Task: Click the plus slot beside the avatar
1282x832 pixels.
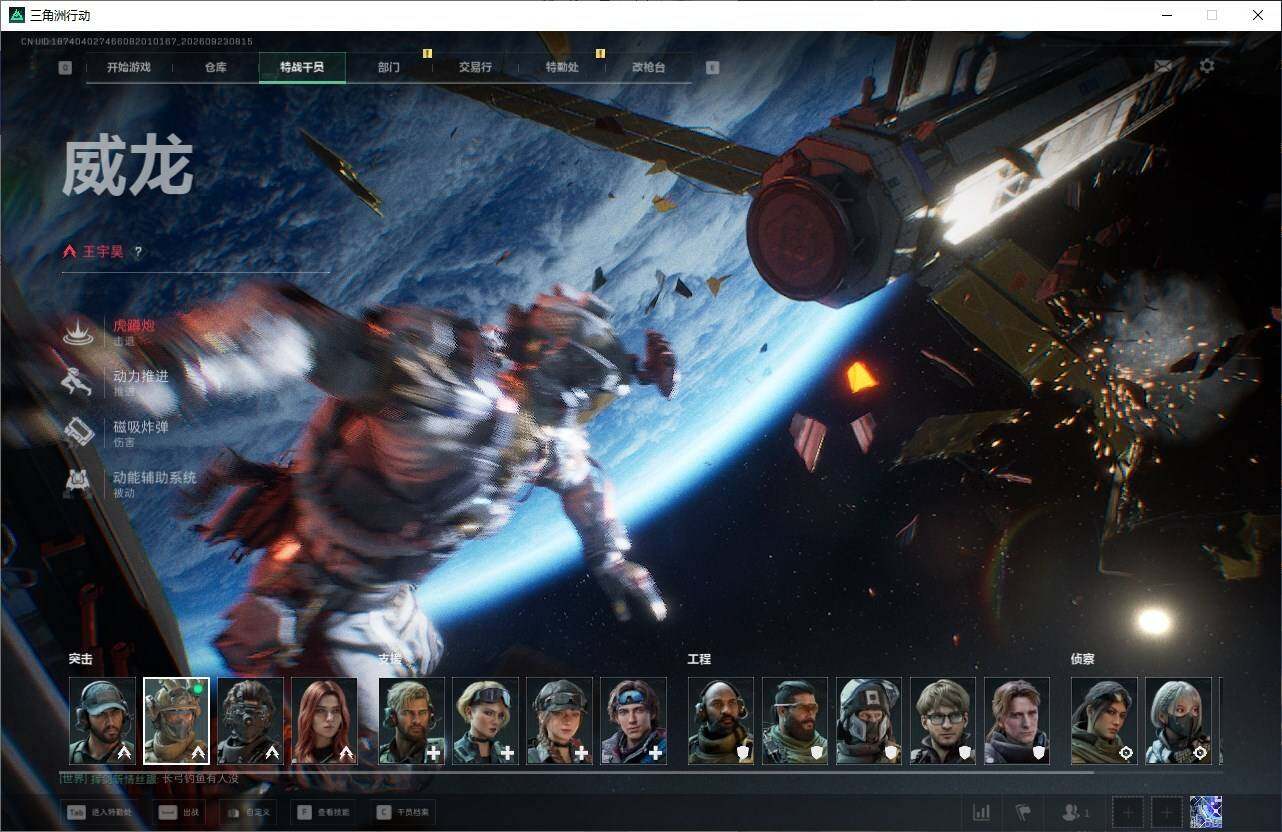Action: [1167, 812]
